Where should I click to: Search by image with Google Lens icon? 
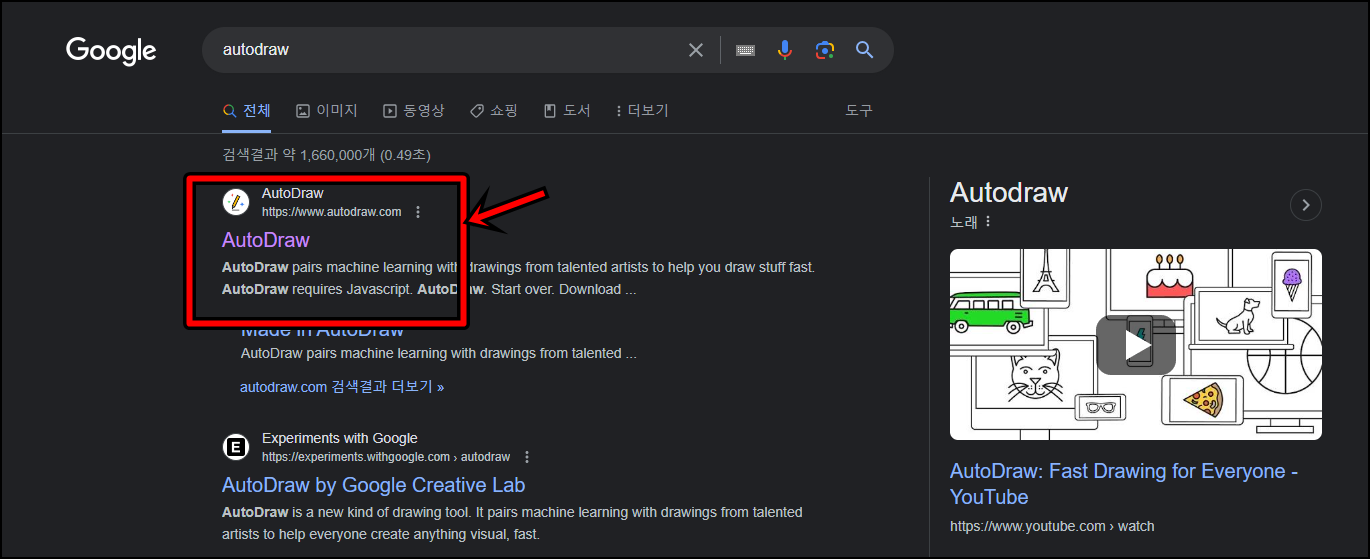825,50
